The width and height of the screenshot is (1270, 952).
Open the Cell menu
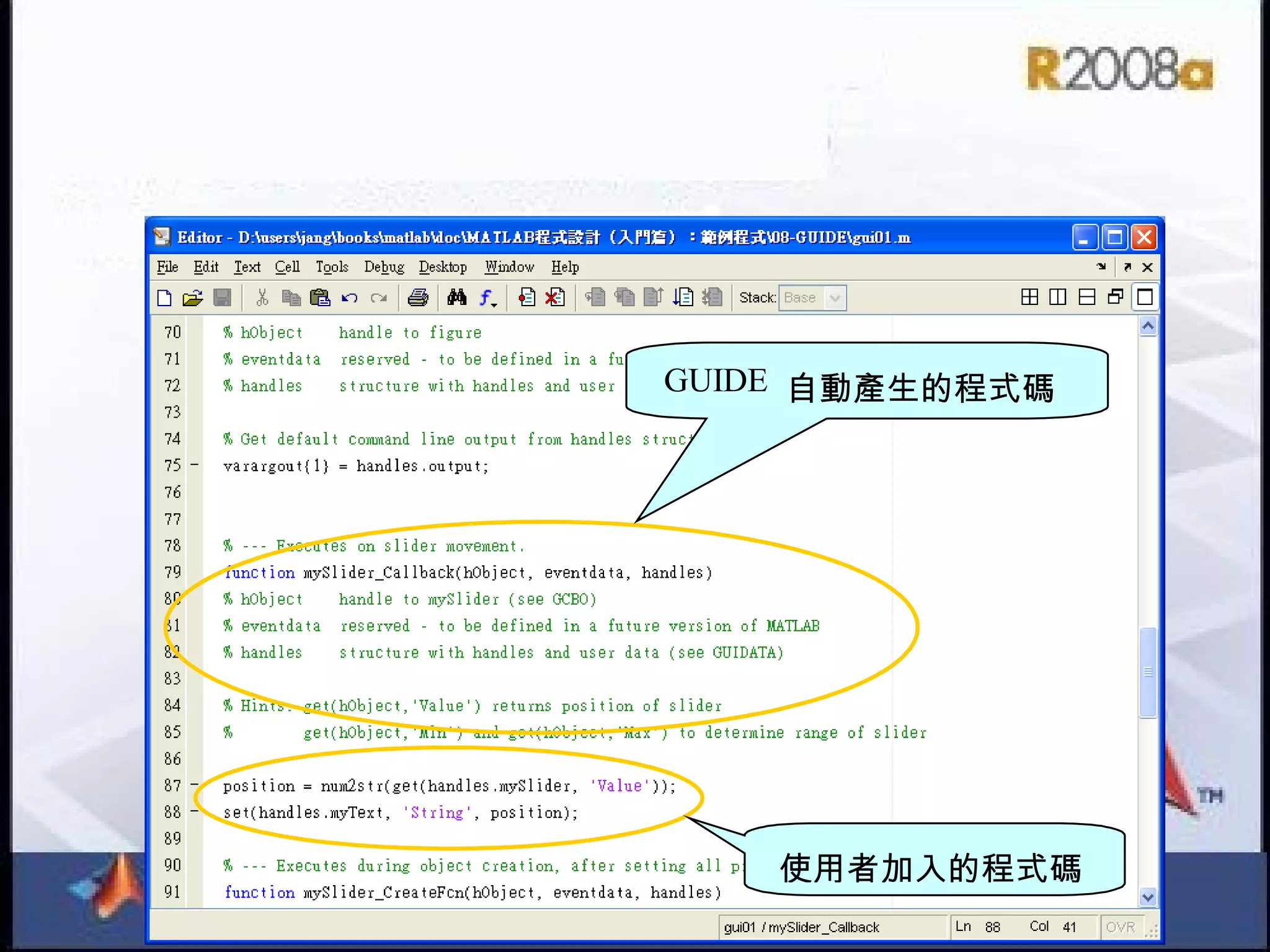point(287,267)
